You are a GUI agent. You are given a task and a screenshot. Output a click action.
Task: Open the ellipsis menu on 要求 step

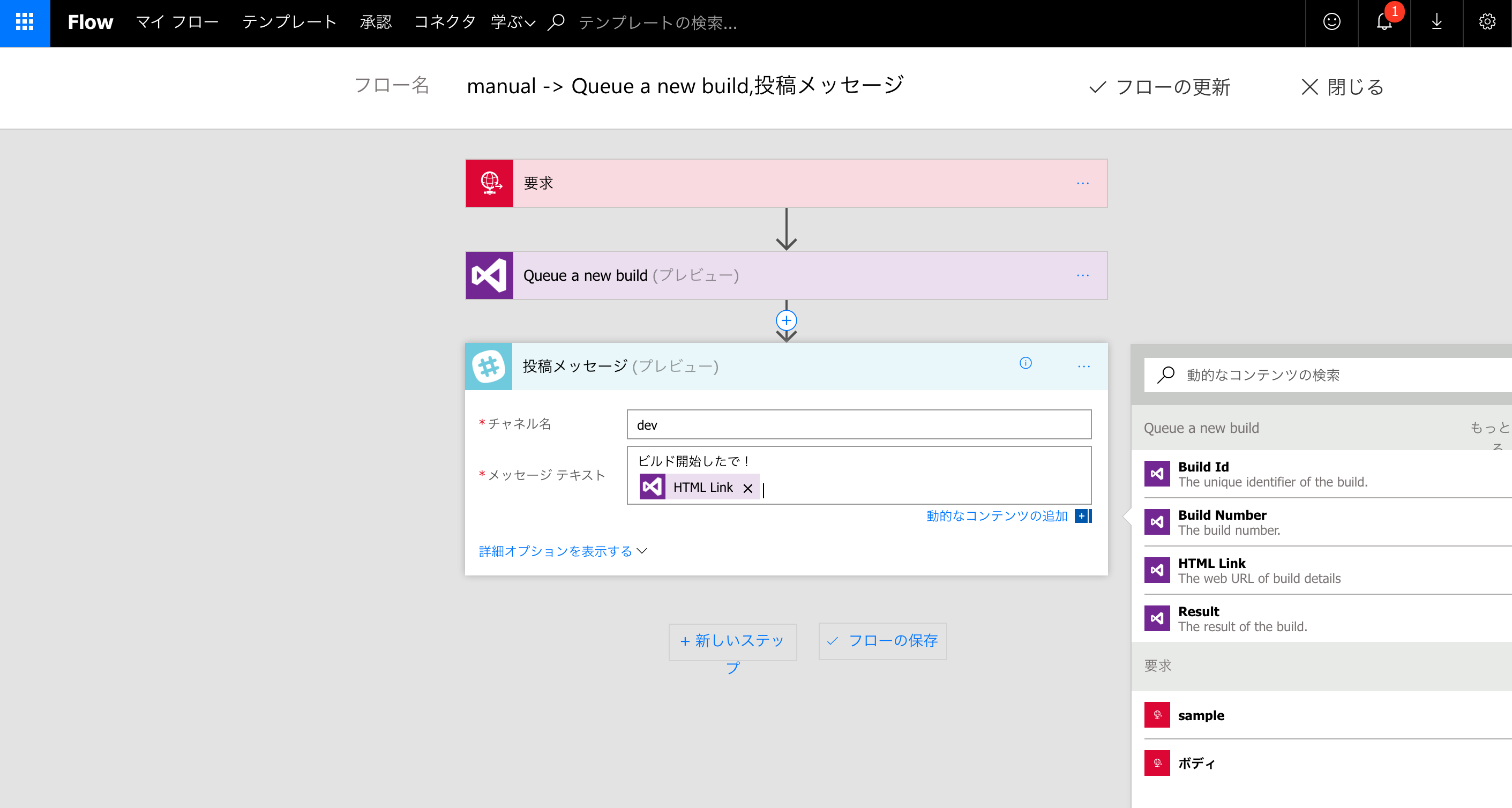[x=1083, y=183]
